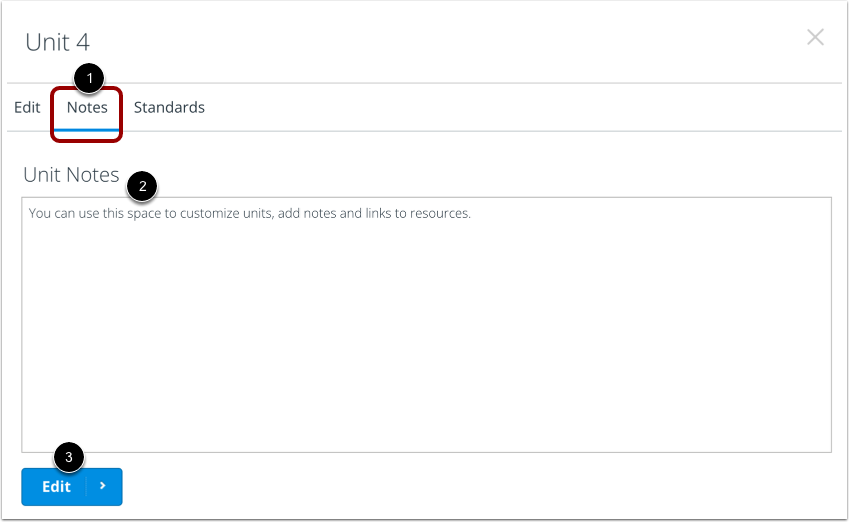The image size is (849, 522).
Task: Click the Unit Notes heading
Action: point(71,175)
